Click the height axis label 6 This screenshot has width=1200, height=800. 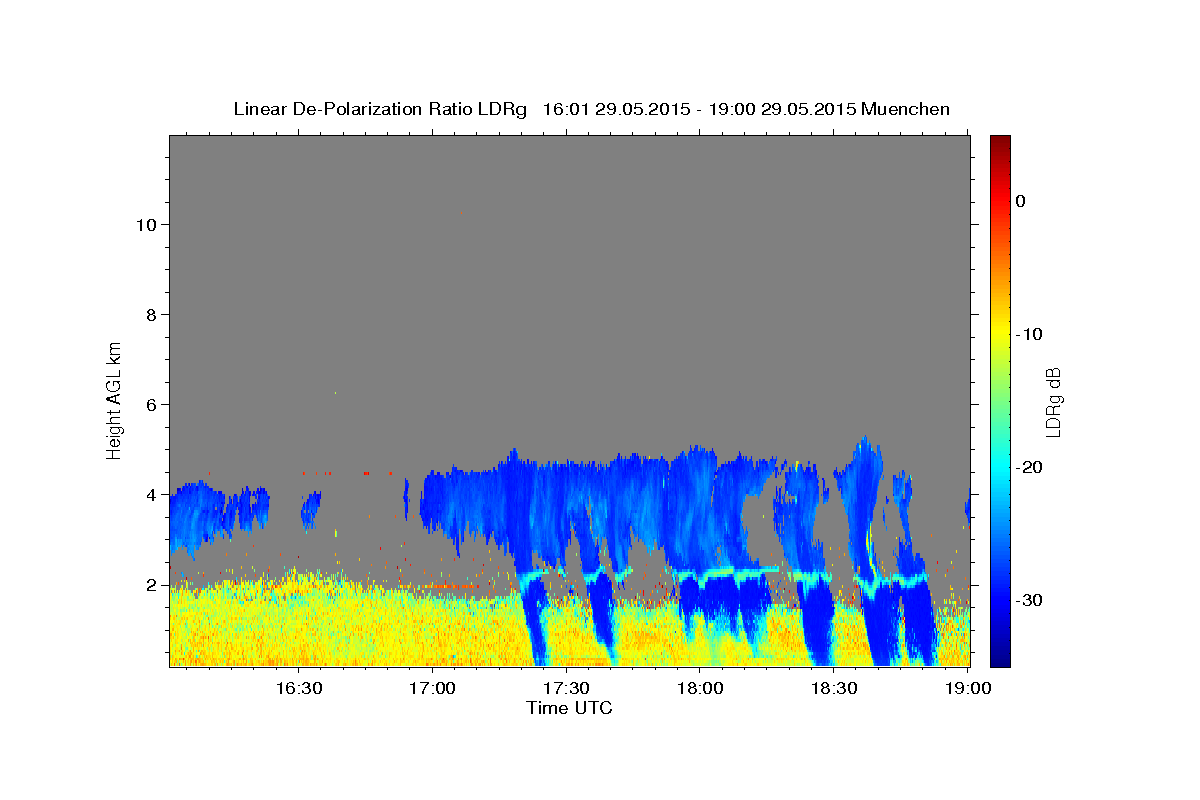[x=152, y=404]
